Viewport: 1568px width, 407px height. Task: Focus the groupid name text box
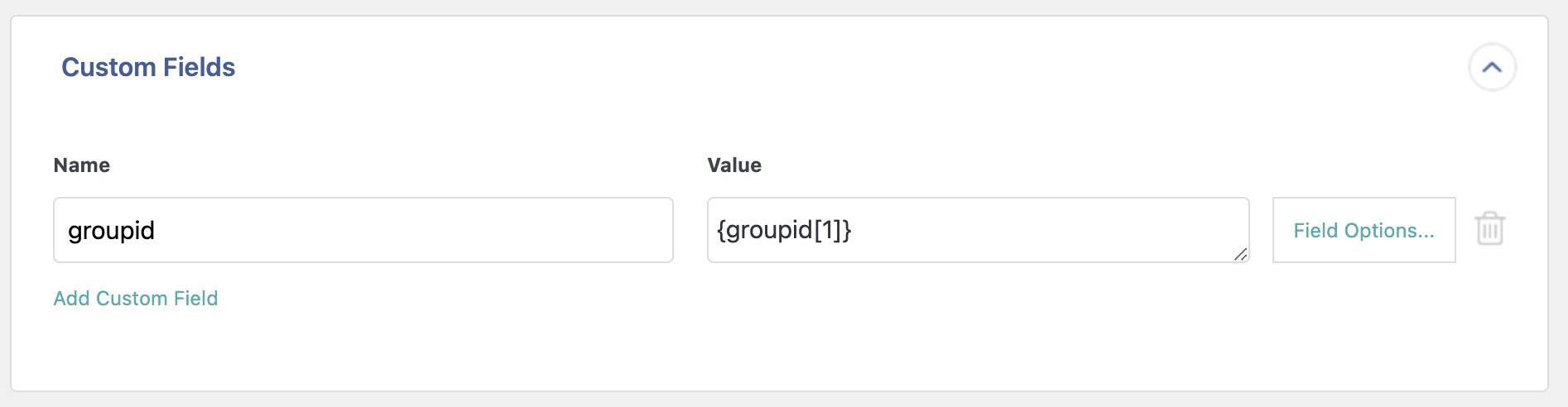[363, 230]
